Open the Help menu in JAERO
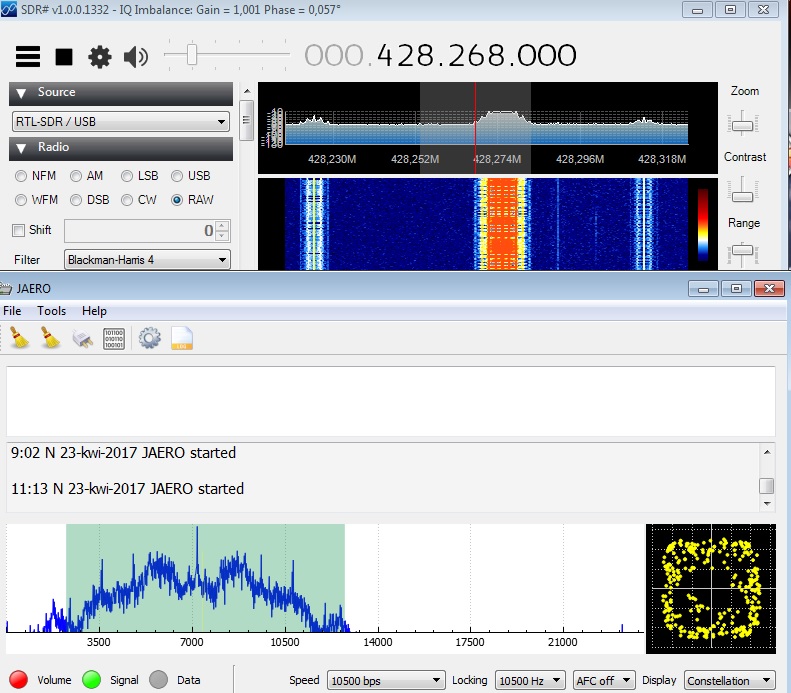 [x=94, y=311]
